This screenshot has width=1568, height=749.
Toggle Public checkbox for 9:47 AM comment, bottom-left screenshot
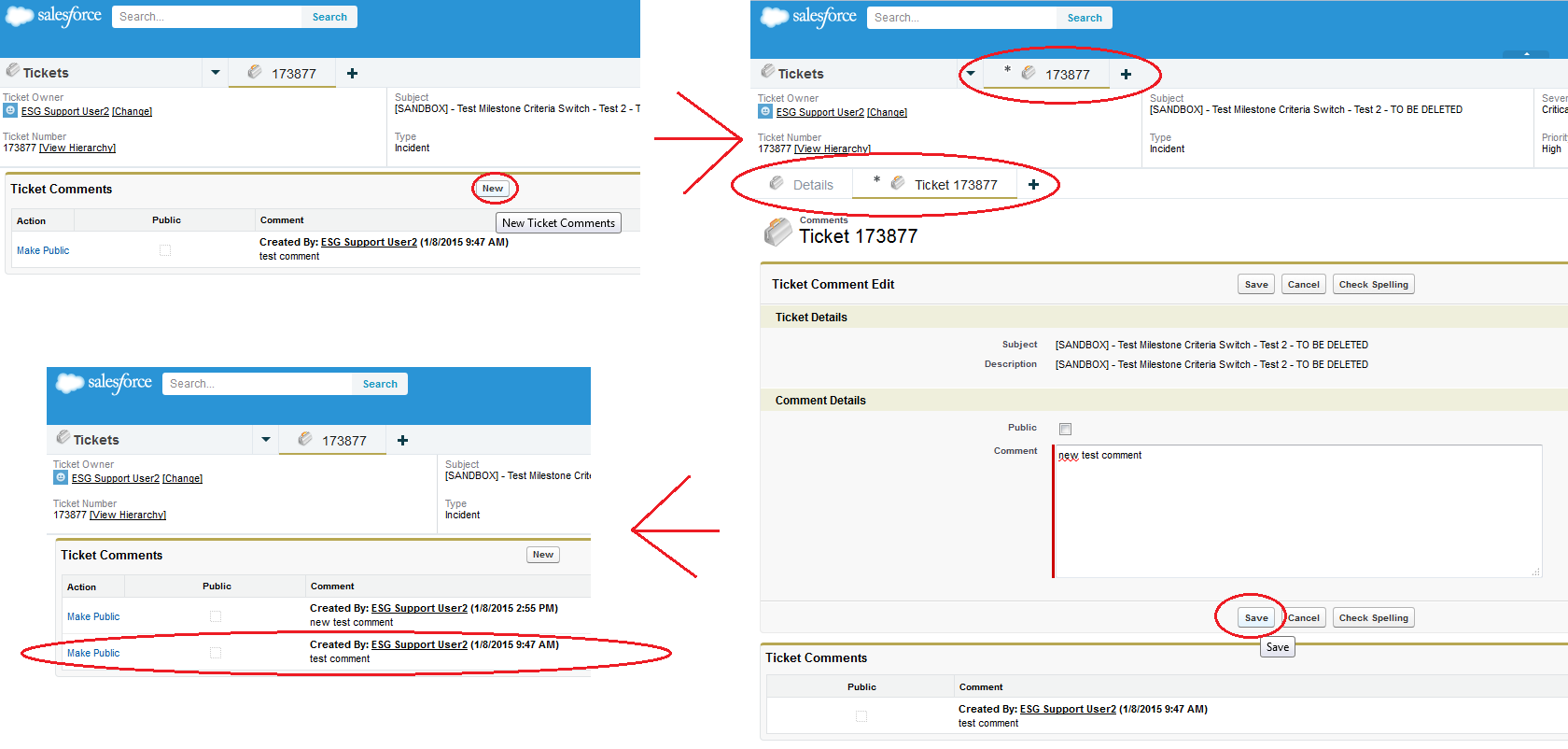[216, 653]
